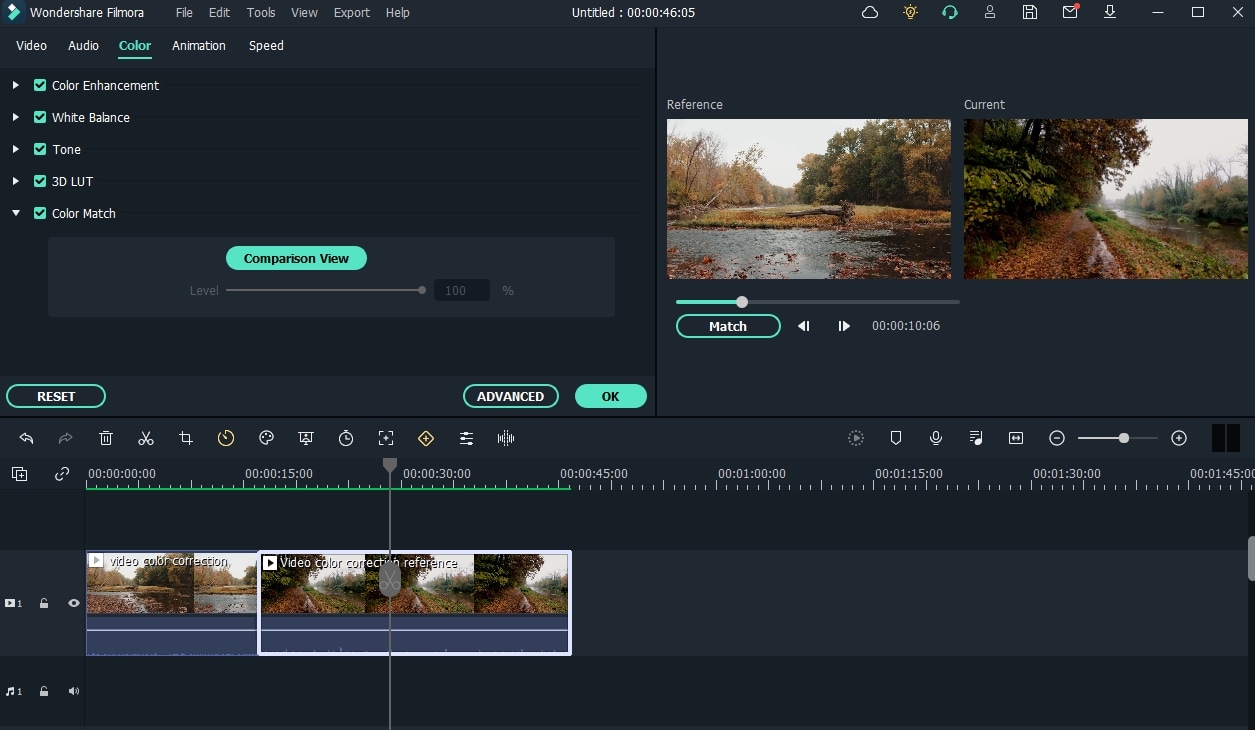Switch to the Speed tab
This screenshot has height=730, width=1255.
click(x=266, y=46)
